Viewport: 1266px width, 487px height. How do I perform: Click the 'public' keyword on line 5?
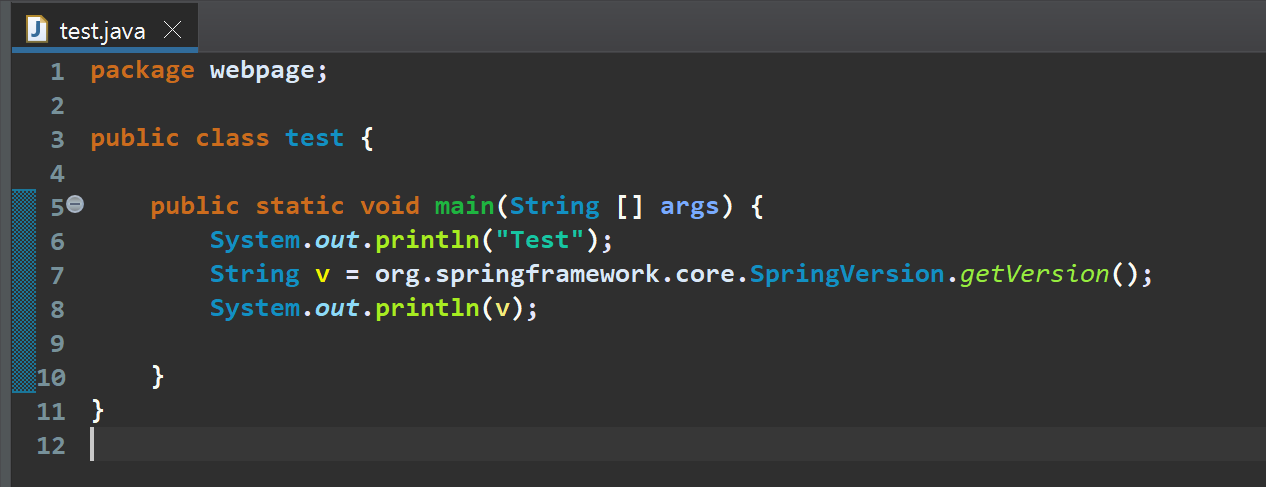click(x=195, y=206)
